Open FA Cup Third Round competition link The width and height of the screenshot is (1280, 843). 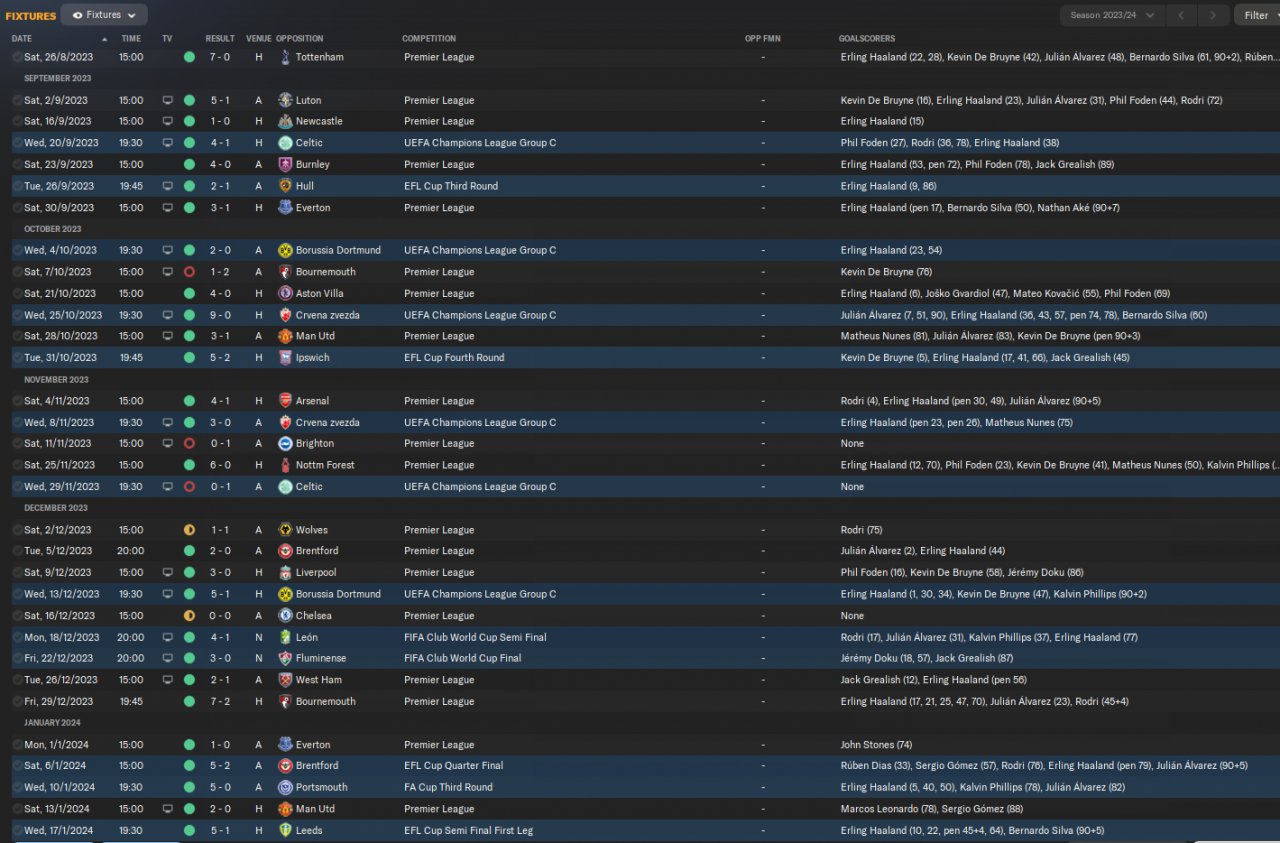point(448,787)
